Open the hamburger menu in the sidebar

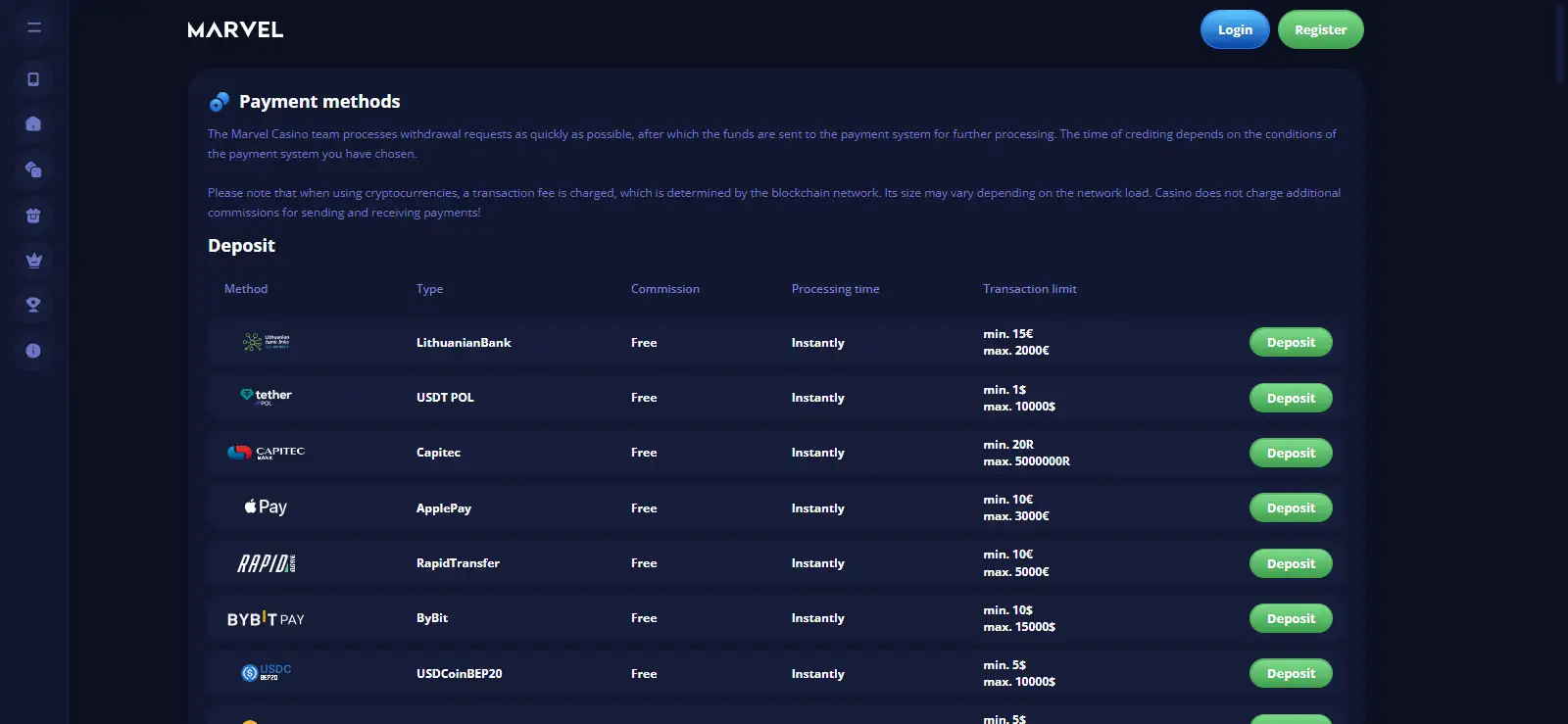click(34, 27)
